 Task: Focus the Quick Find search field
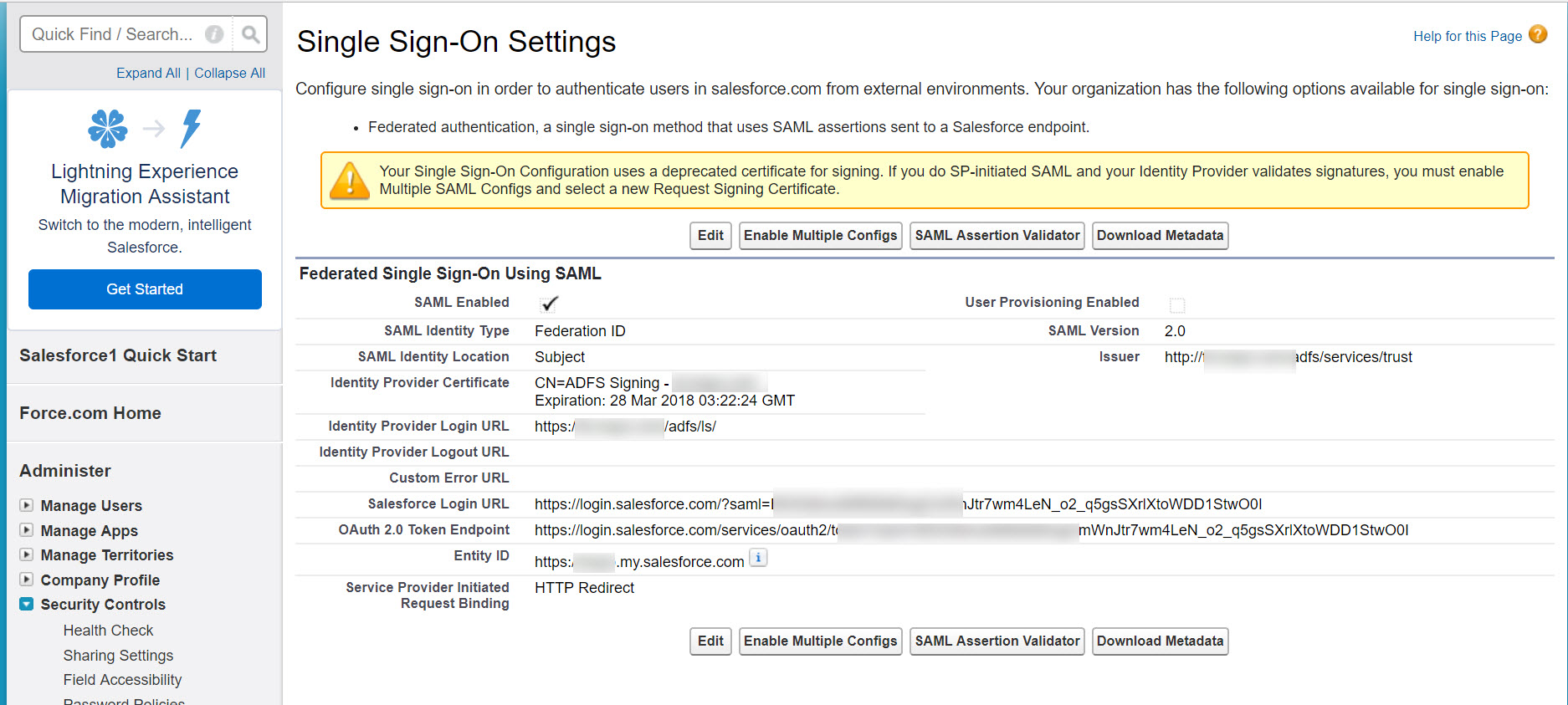[x=113, y=34]
